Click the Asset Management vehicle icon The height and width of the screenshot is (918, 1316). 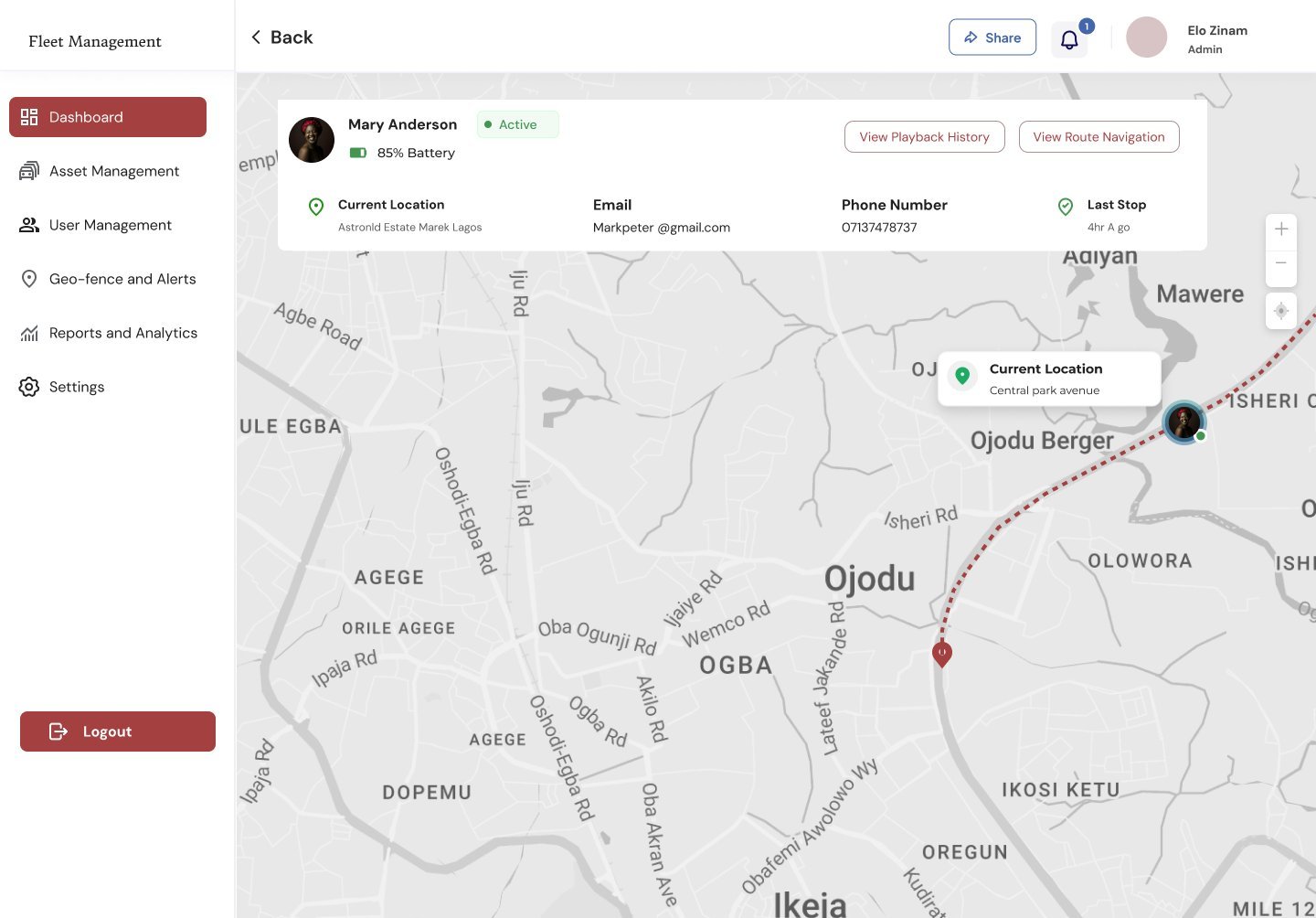point(29,171)
